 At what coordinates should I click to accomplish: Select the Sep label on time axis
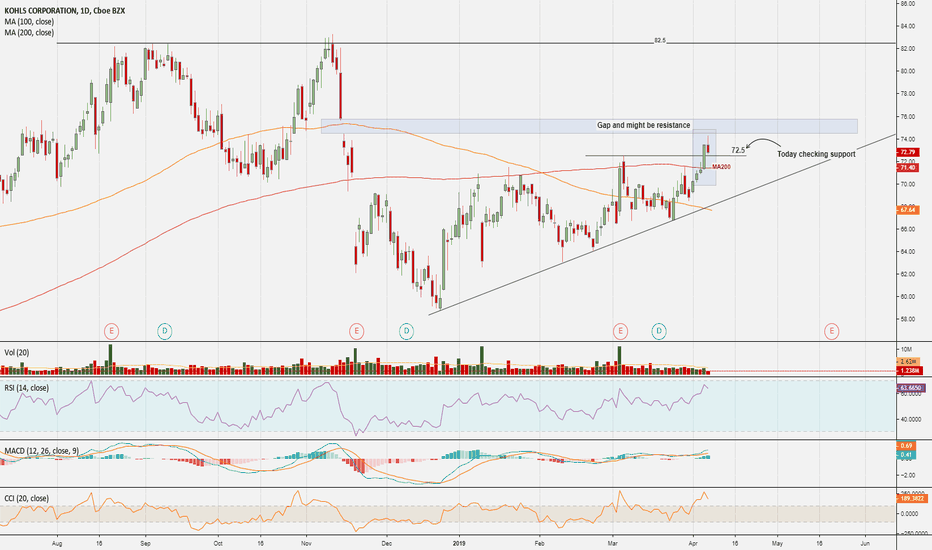click(146, 543)
